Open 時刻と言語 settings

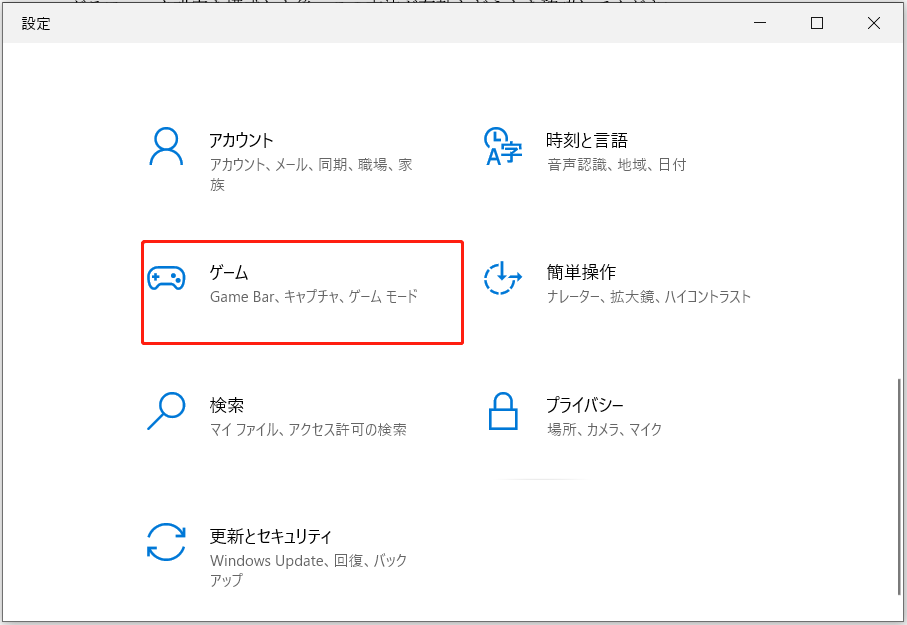tap(600, 150)
